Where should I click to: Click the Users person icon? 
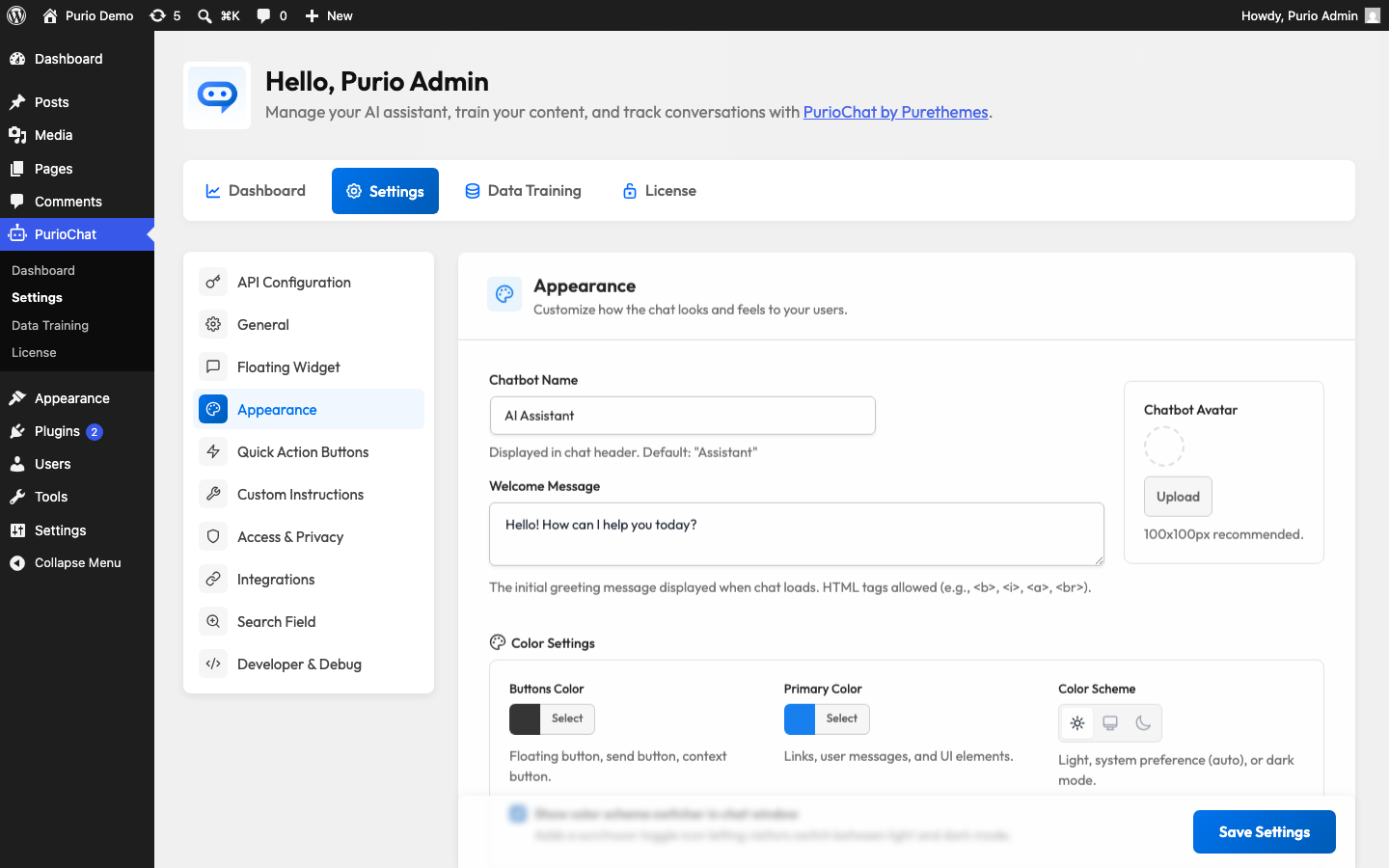coord(17,464)
